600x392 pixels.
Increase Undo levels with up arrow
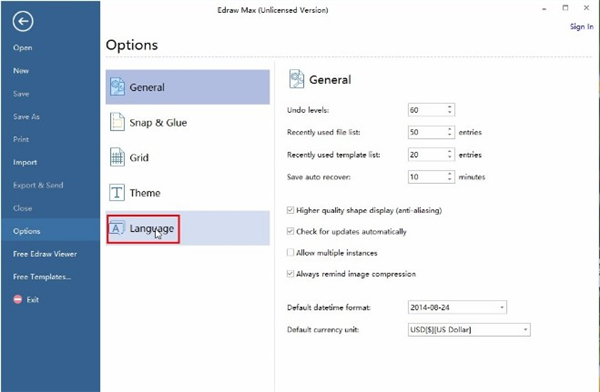tap(450, 107)
